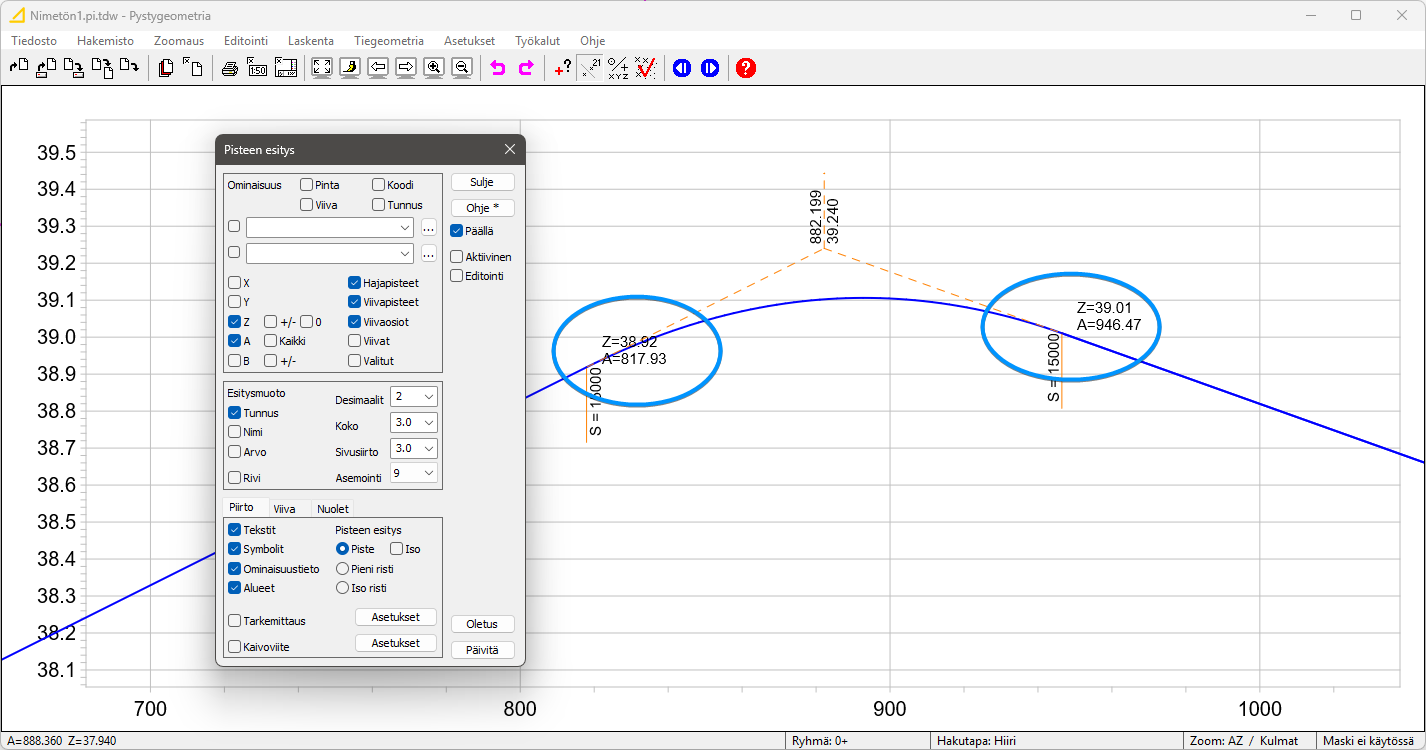The width and height of the screenshot is (1426, 750).
Task: Click the zoom out magnifier icon
Action: coord(462,68)
